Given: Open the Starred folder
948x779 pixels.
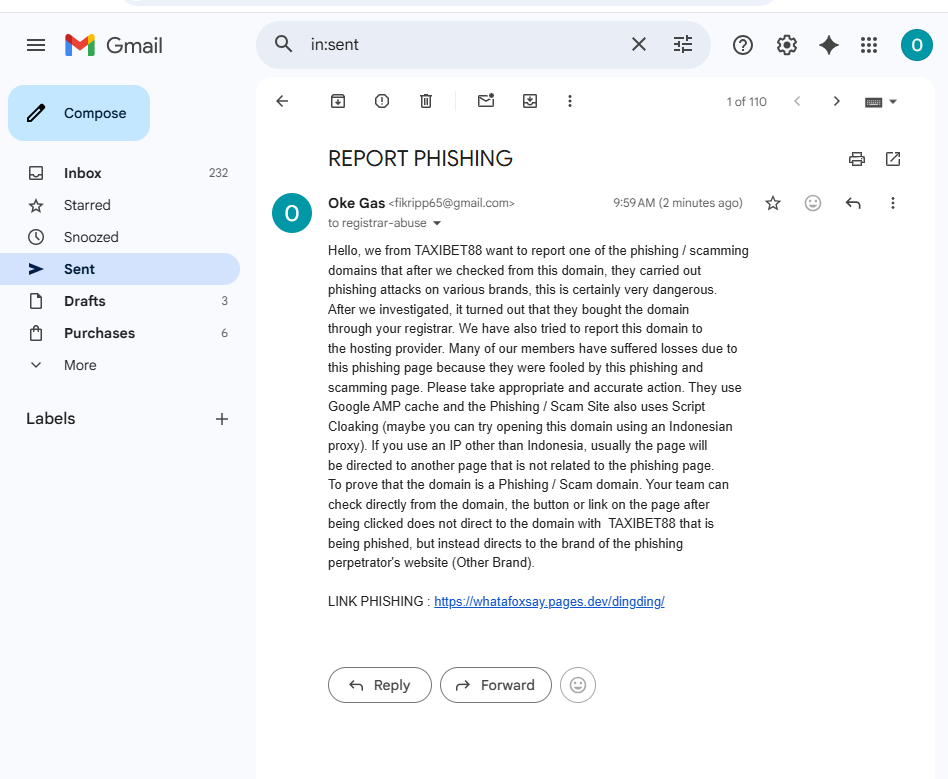Looking at the screenshot, I should coord(121,205).
